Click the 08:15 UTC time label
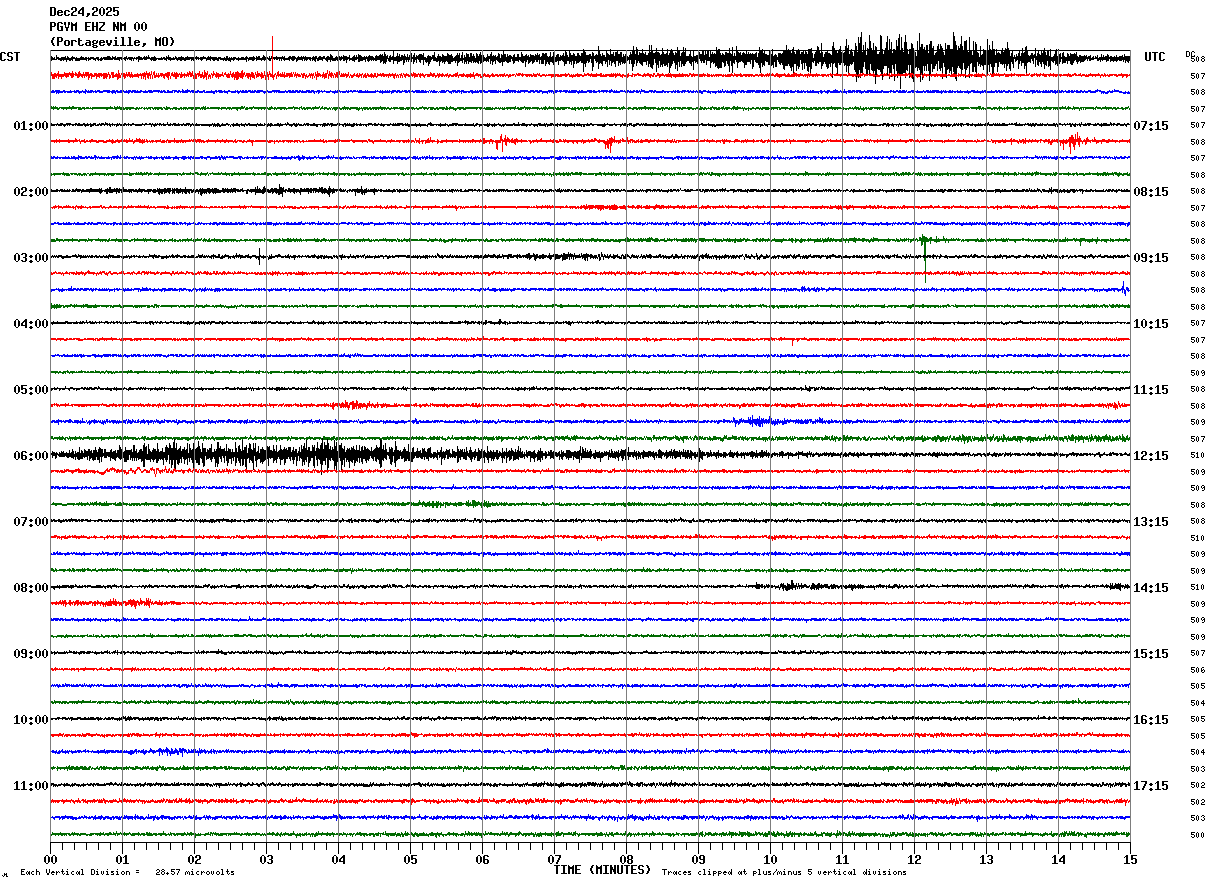Viewport: 1210px width, 886px height. pyautogui.click(x=1151, y=192)
